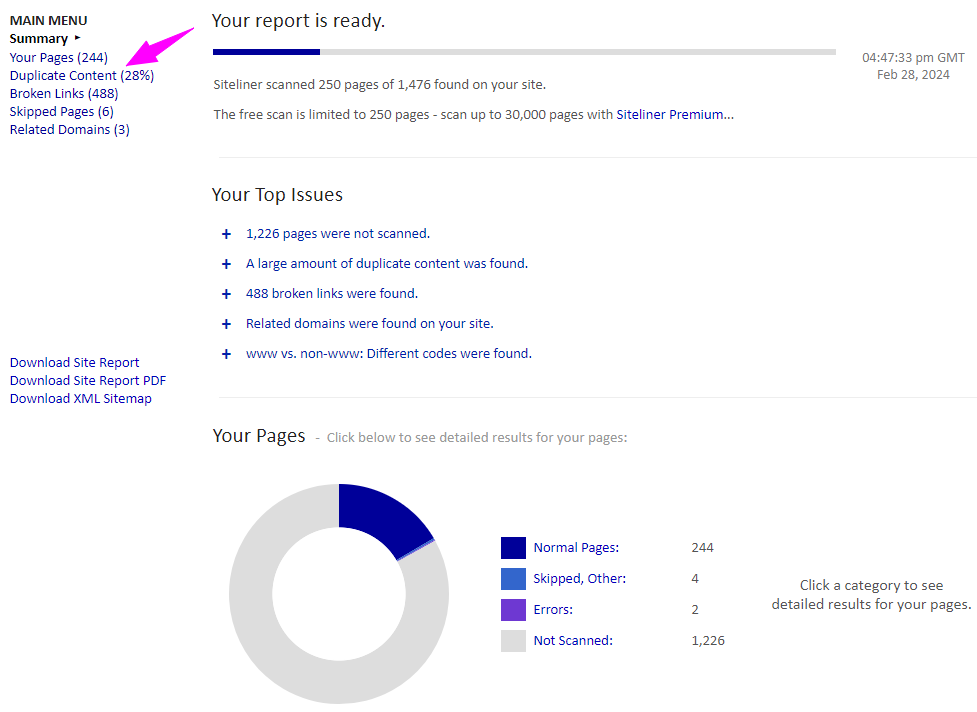Click the Not Scanned legend link
Viewport: 977px width, 712px height.
click(x=572, y=641)
